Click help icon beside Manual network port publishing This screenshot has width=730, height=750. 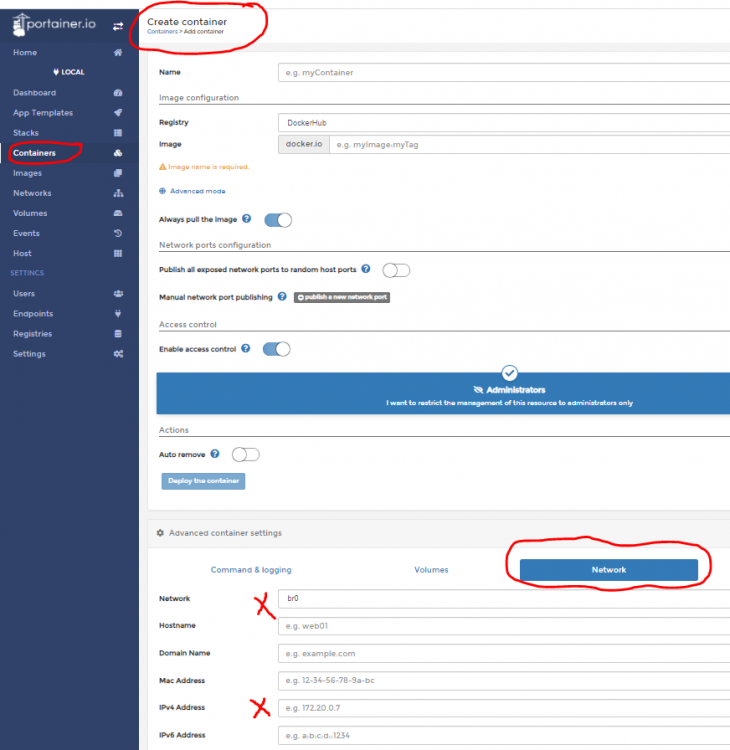[x=282, y=297]
